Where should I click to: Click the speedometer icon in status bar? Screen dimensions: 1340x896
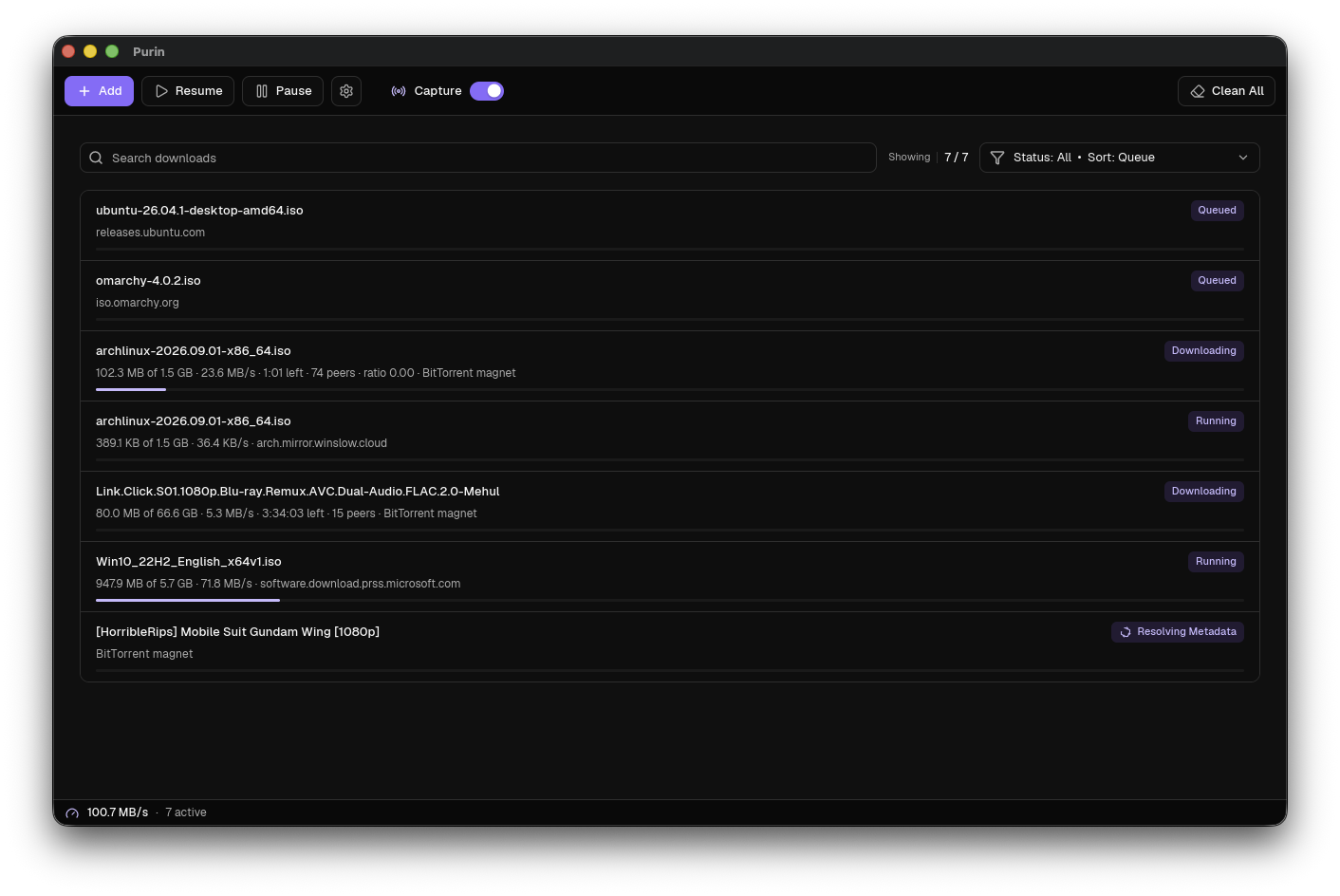click(72, 813)
